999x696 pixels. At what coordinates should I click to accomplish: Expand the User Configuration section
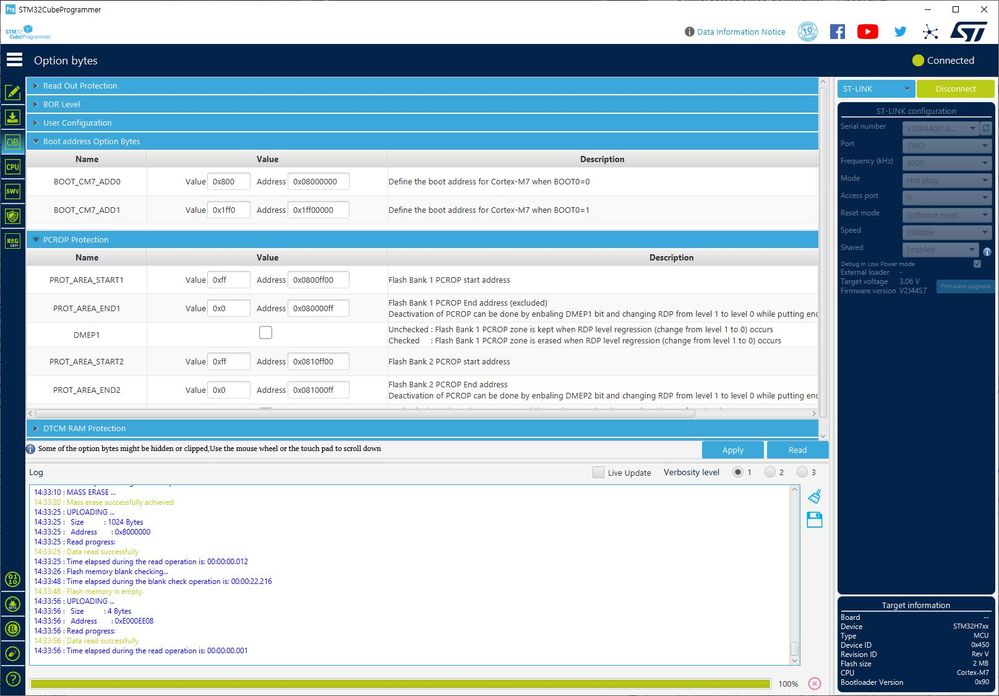422,122
